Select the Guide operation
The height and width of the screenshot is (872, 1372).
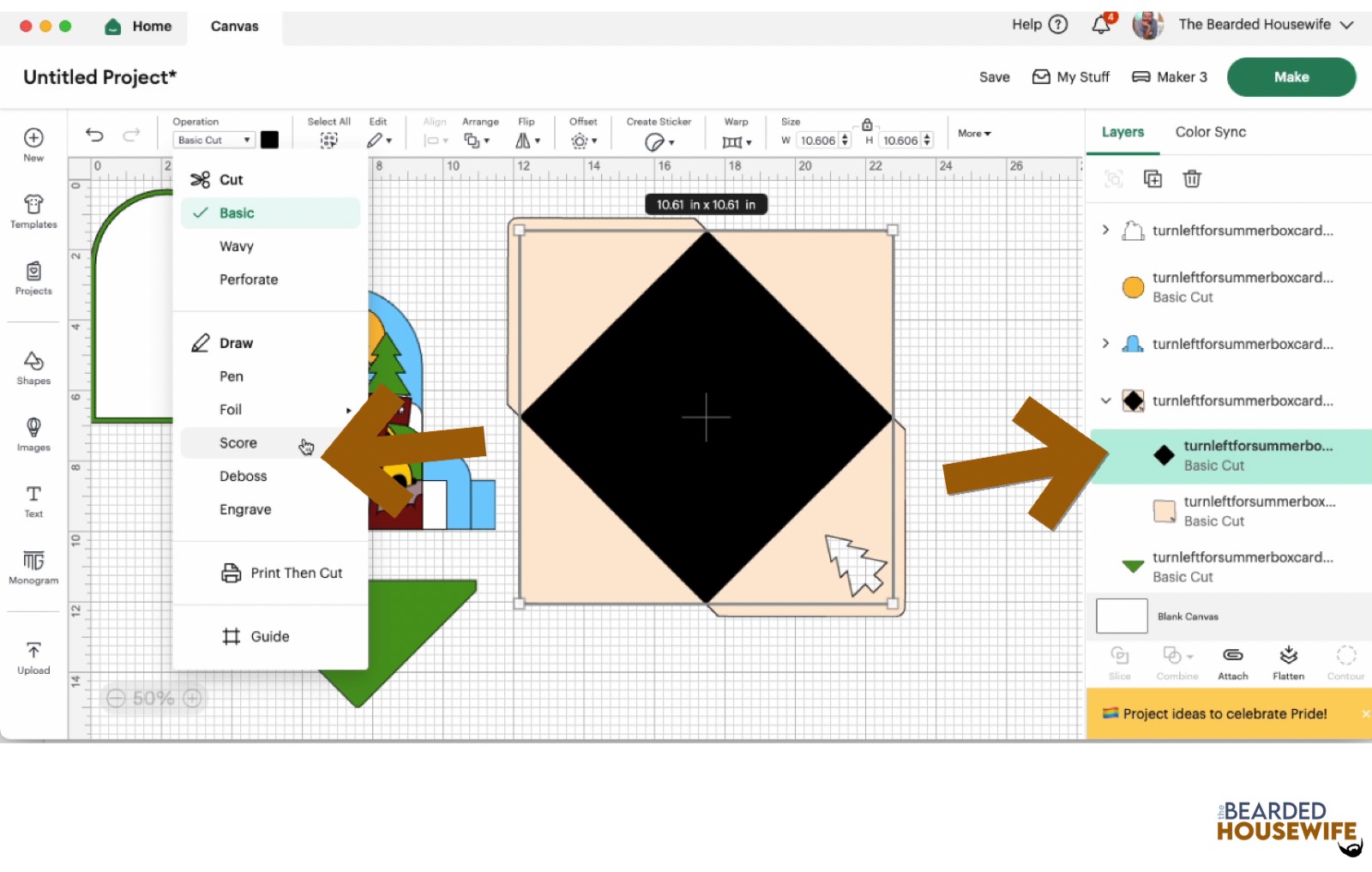click(x=256, y=636)
